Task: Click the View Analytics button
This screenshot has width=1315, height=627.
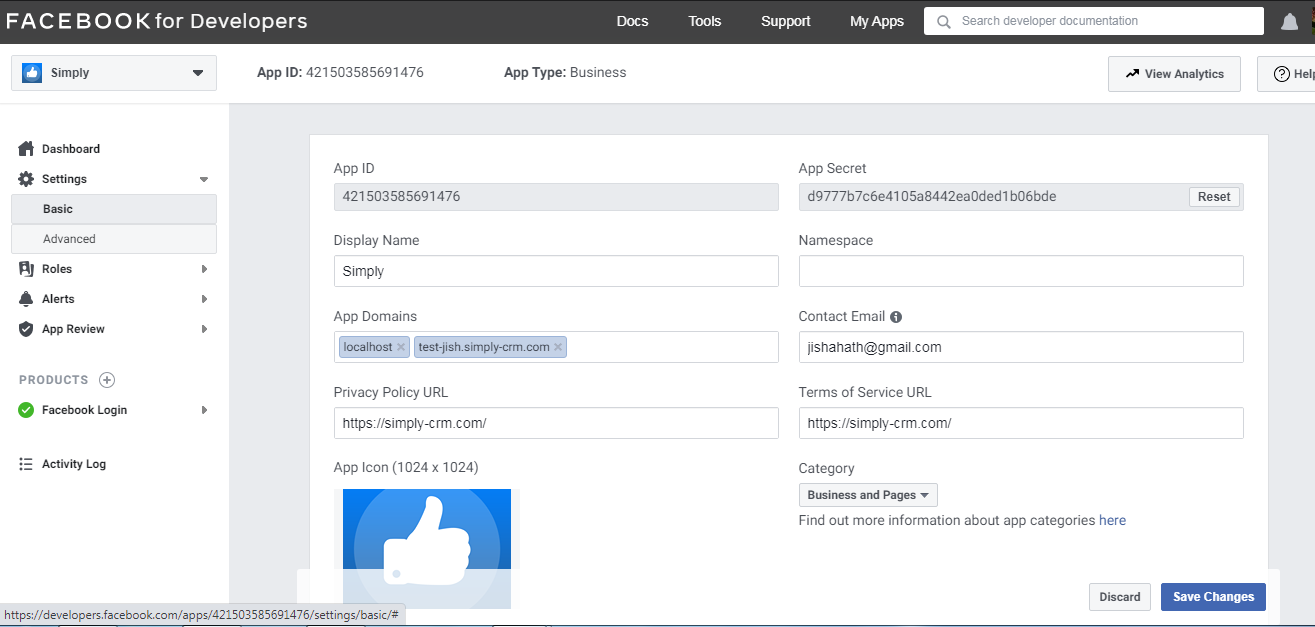Action: (x=1174, y=74)
